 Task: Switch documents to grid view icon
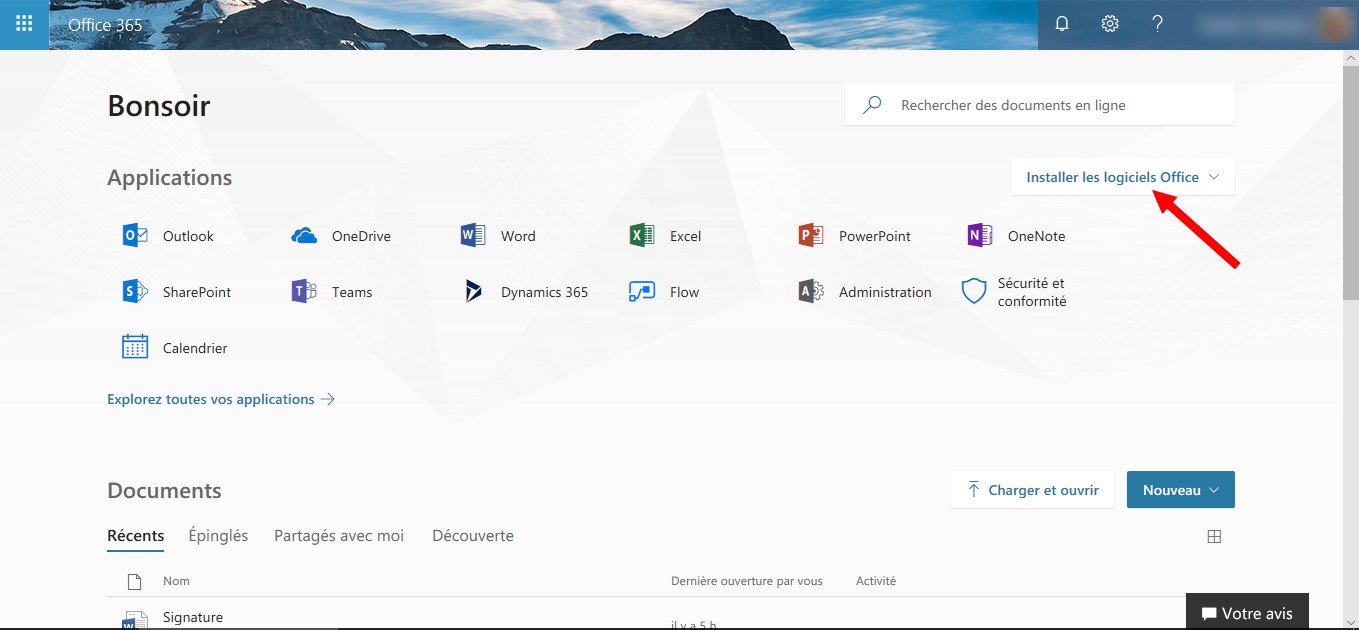point(1214,537)
